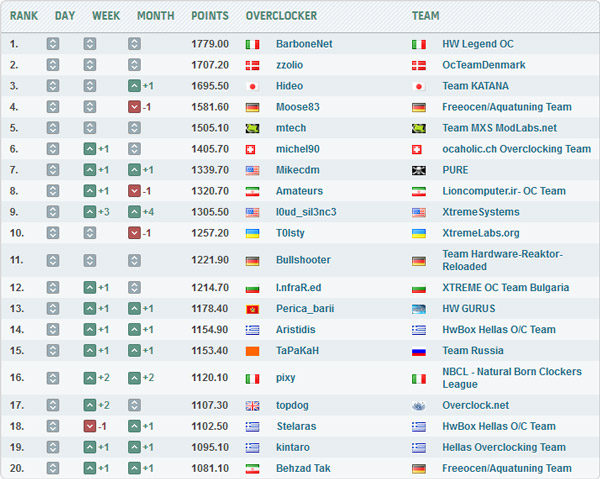Open the HW Legend OC team page
The height and width of the screenshot is (479, 600).
(x=478, y=44)
